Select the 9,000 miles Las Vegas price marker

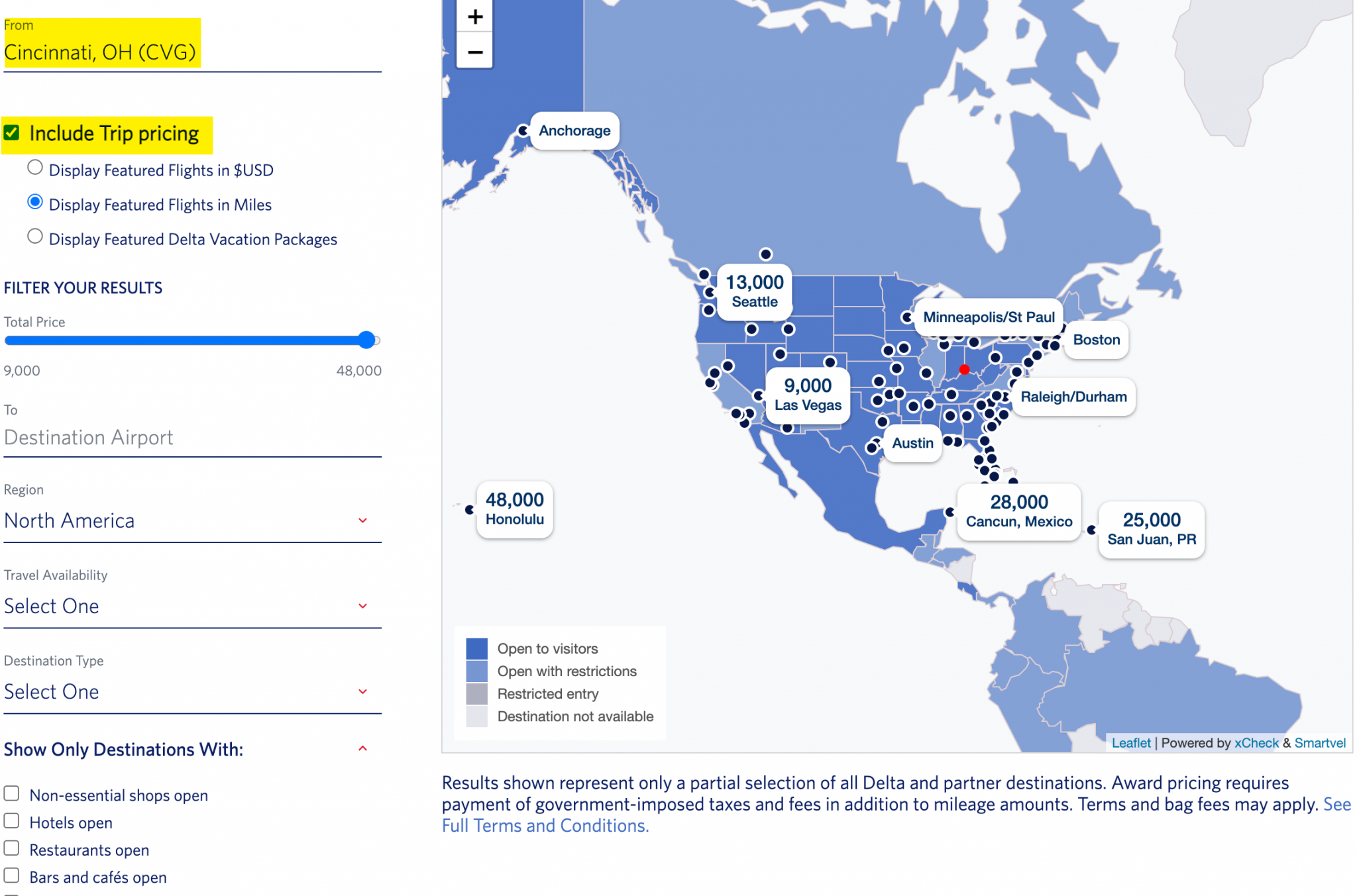[807, 395]
